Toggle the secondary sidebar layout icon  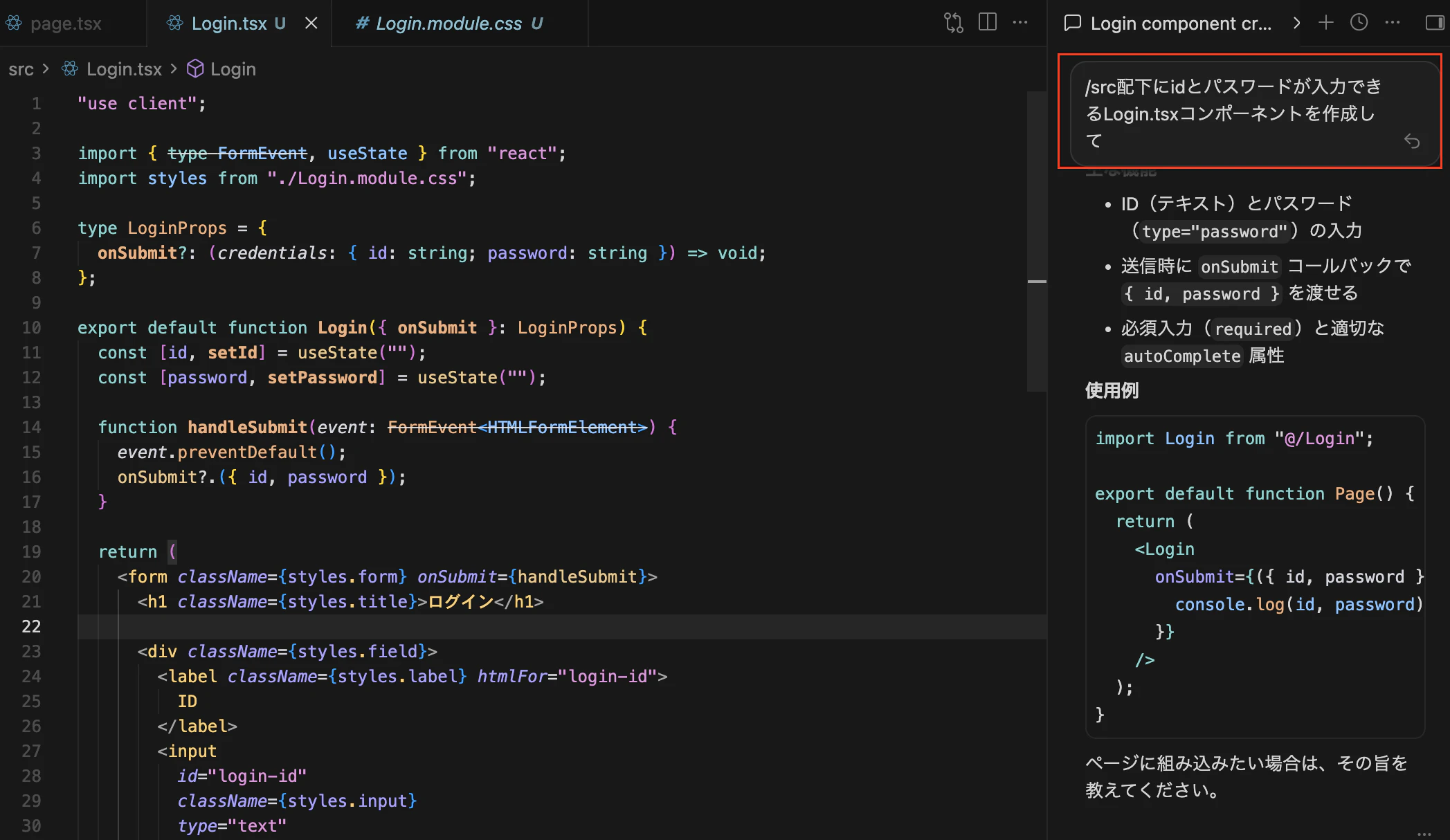pyautogui.click(x=1435, y=23)
